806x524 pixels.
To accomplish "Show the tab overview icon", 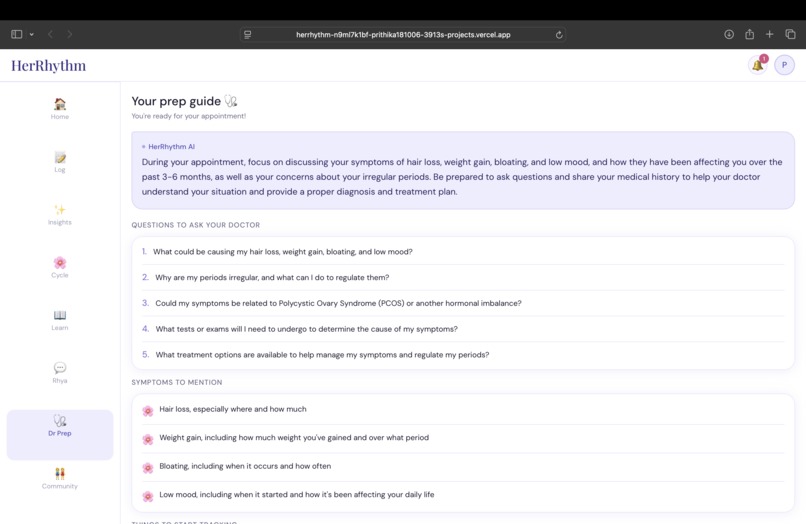I will [x=791, y=34].
